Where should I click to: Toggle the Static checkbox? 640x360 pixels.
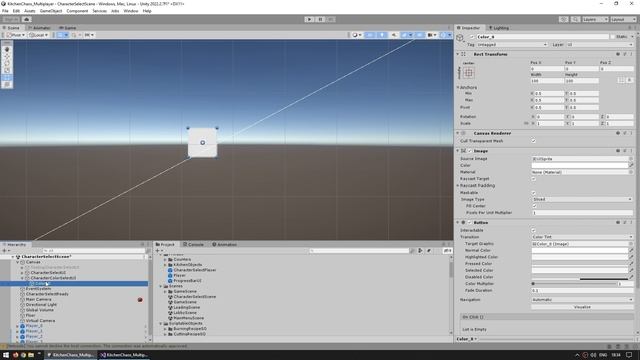tap(613, 37)
